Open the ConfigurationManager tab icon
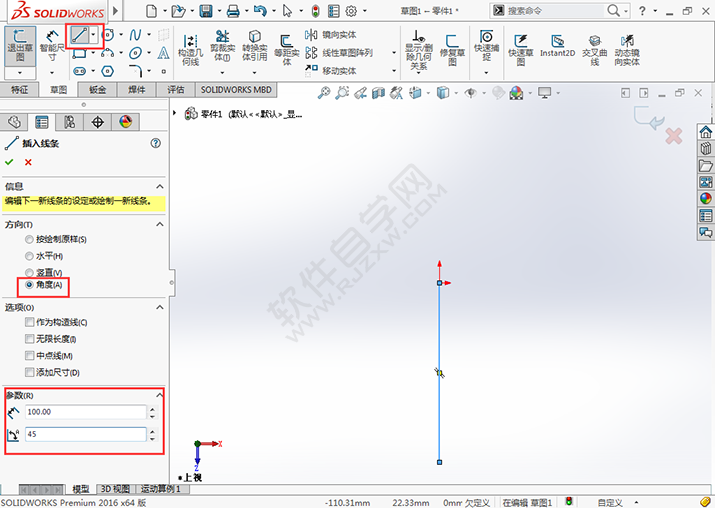Image resolution: width=715 pixels, height=508 pixels. (x=70, y=122)
